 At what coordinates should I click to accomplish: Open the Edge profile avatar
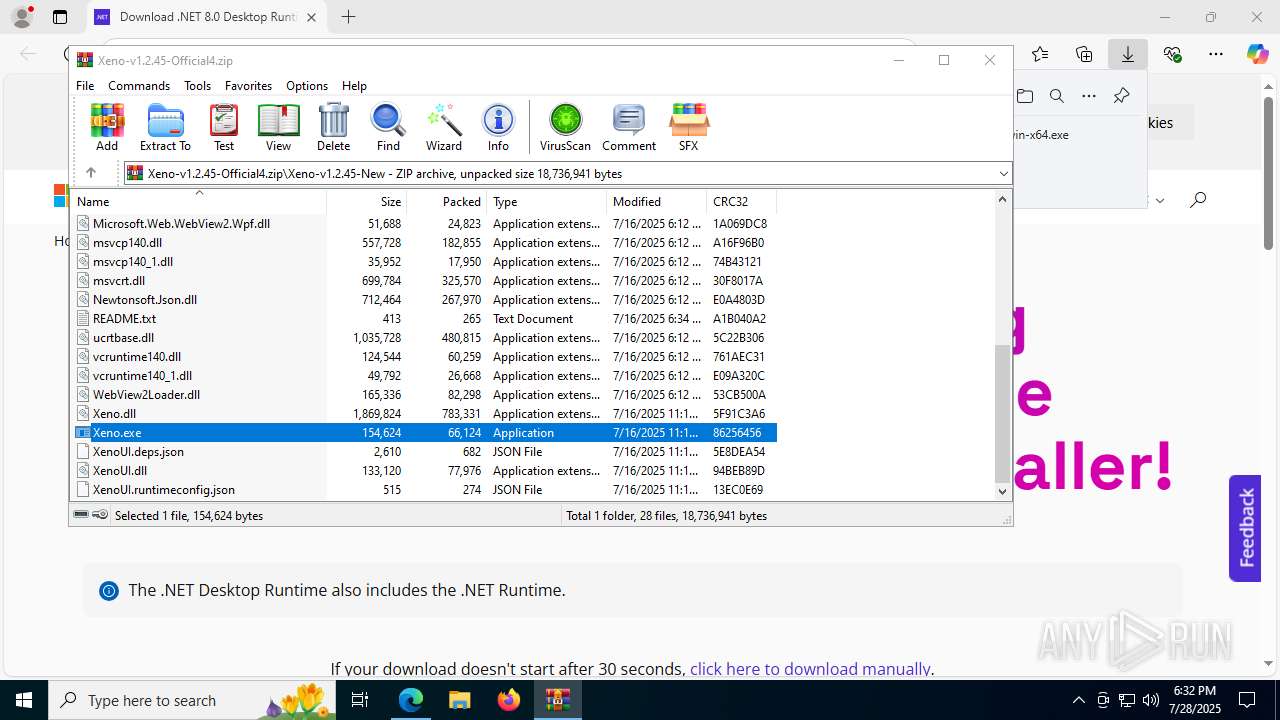22,17
